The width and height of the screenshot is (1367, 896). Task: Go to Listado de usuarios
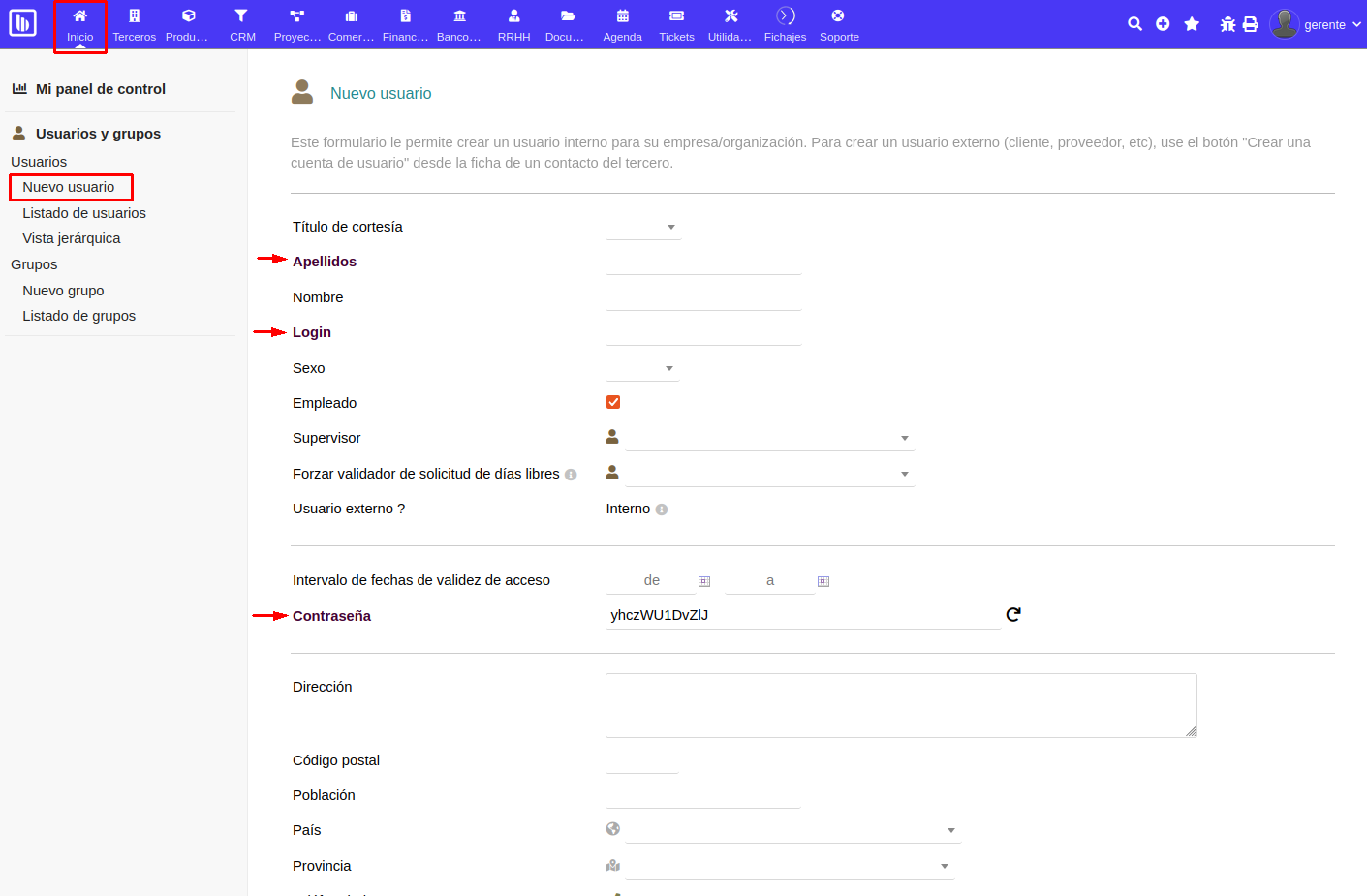[x=84, y=213]
